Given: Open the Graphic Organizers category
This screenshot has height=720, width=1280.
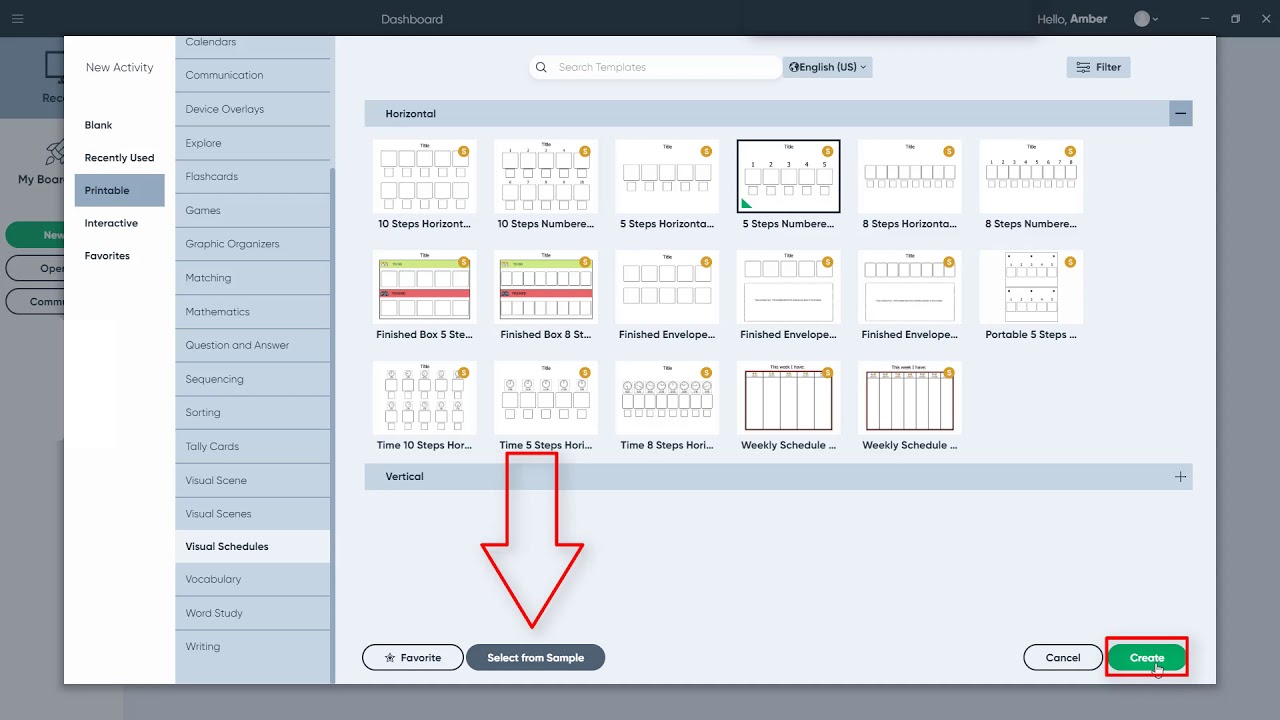Looking at the screenshot, I should (252, 244).
